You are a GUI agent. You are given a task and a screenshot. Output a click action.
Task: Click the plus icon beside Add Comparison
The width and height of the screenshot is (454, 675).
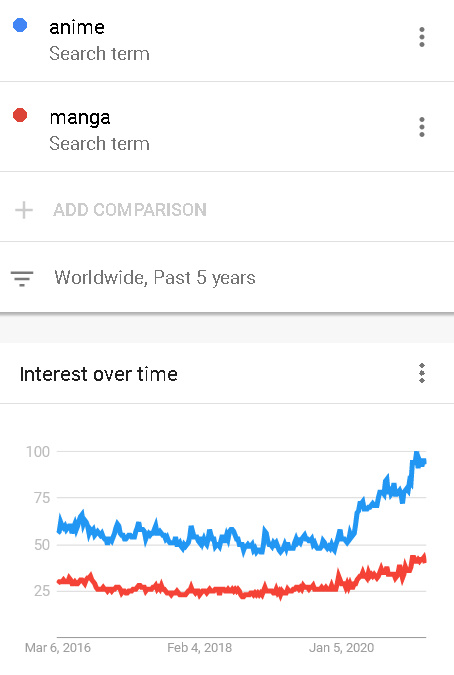(24, 210)
